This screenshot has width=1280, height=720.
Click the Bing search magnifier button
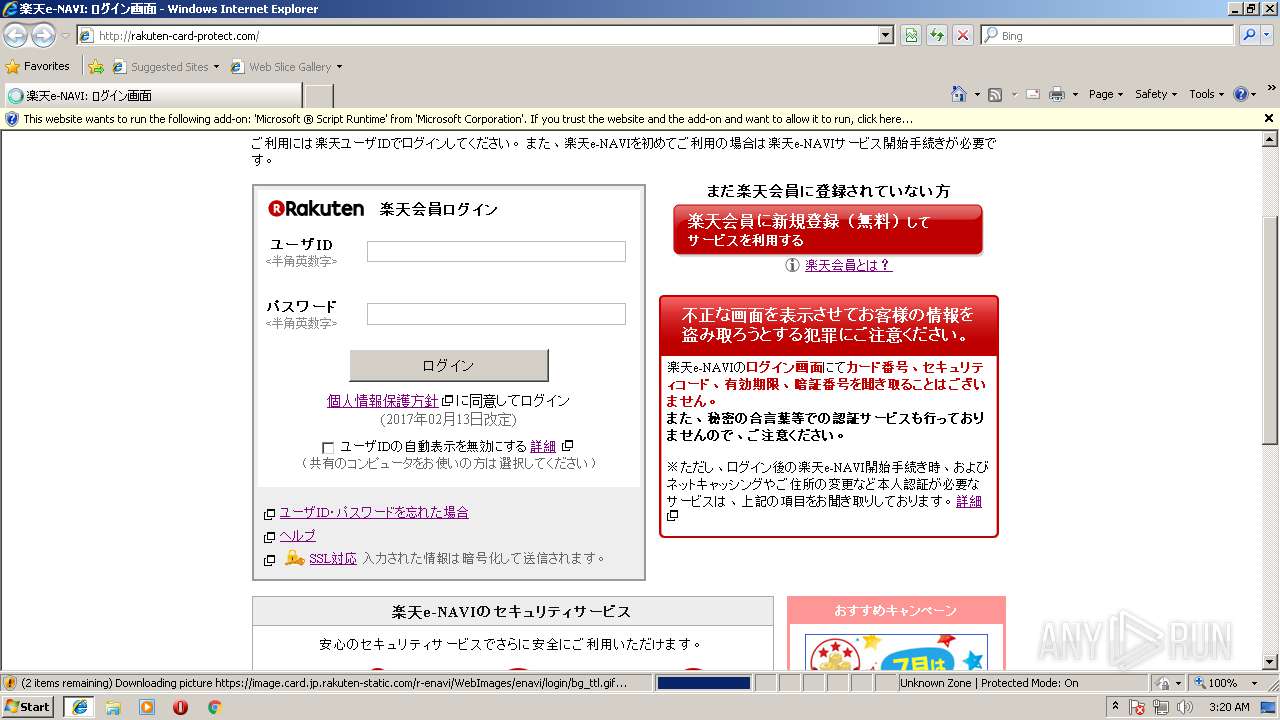coord(1248,35)
